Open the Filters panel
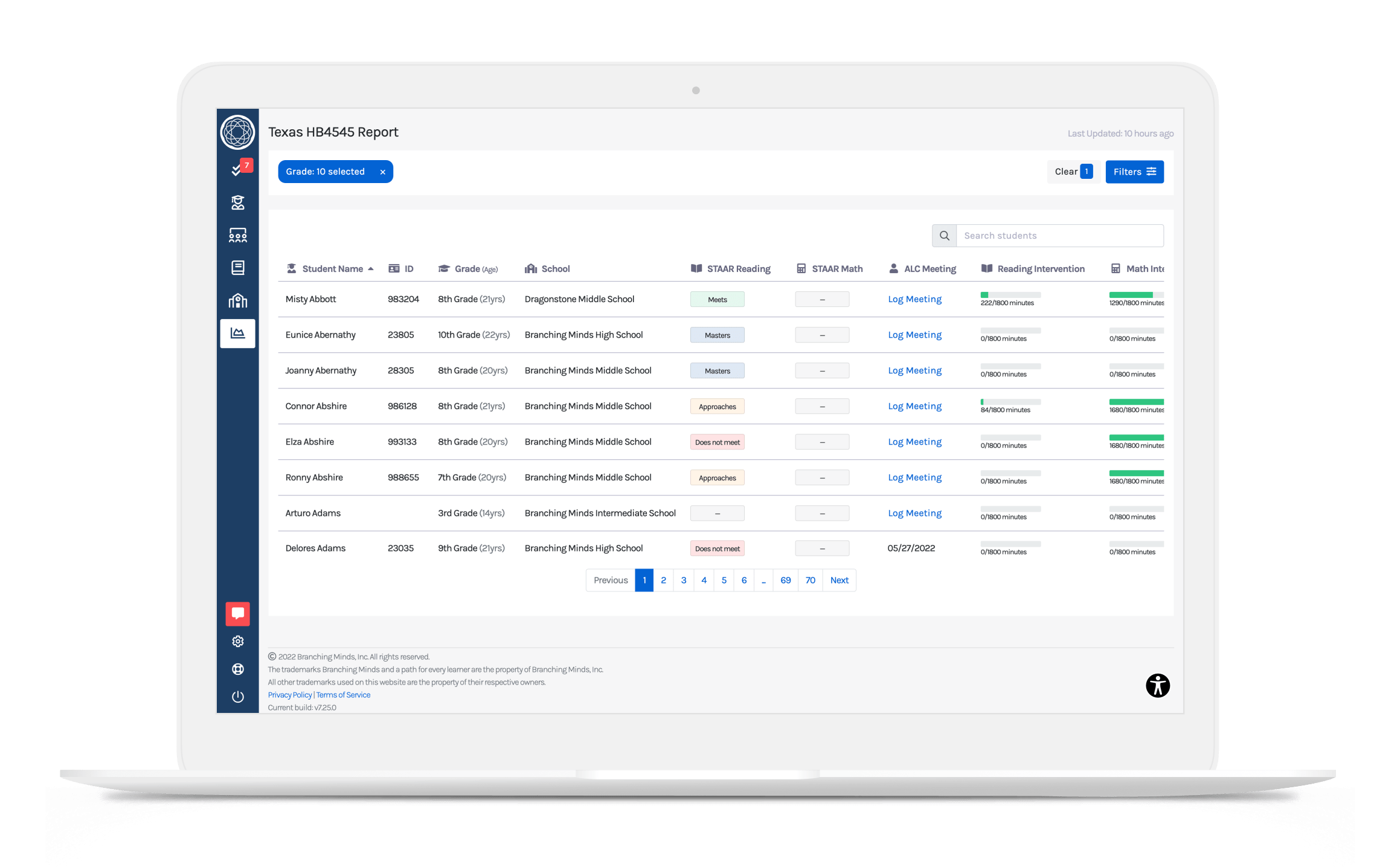The image size is (1400, 867). 1134,172
